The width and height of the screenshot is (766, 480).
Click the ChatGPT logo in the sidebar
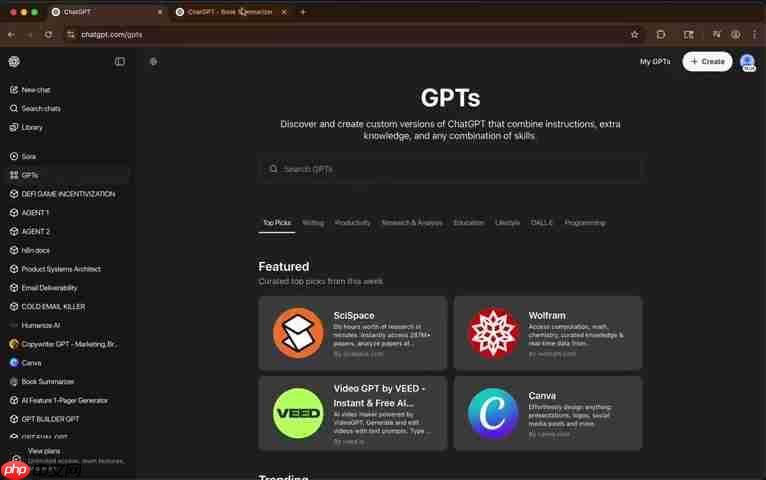[x=14, y=62]
